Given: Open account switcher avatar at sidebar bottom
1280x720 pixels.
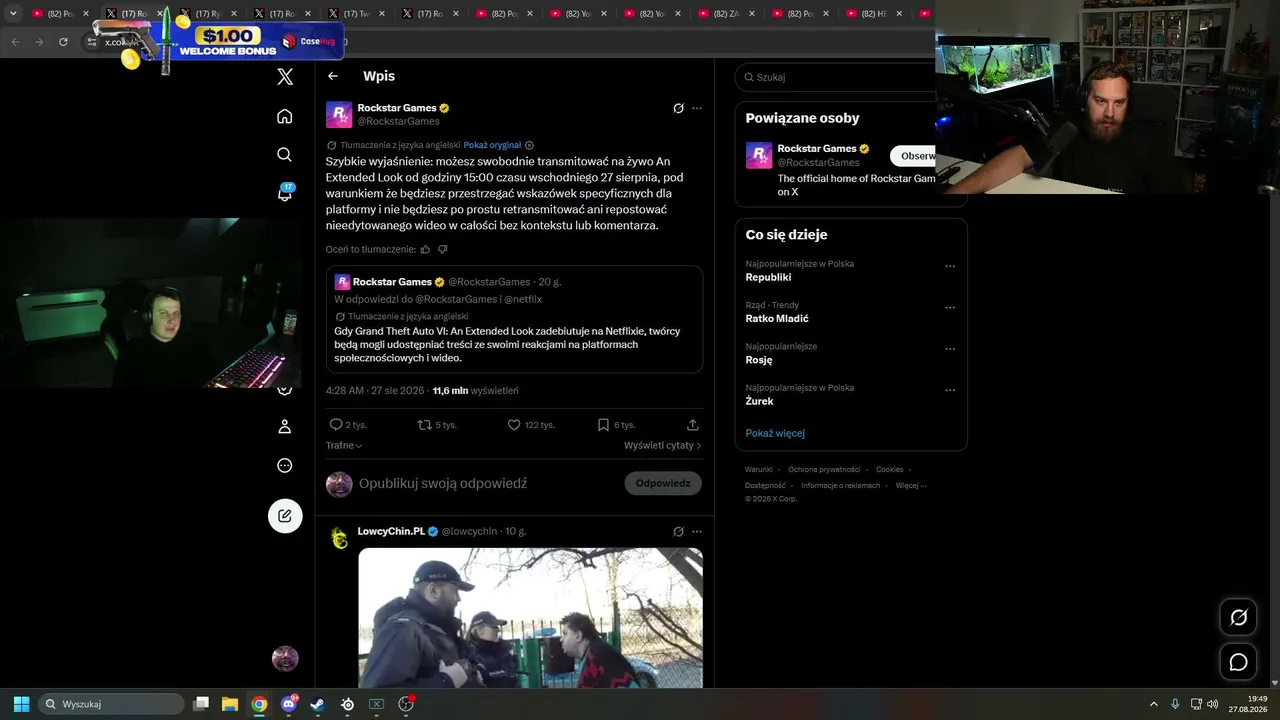Looking at the screenshot, I should click(x=285, y=658).
